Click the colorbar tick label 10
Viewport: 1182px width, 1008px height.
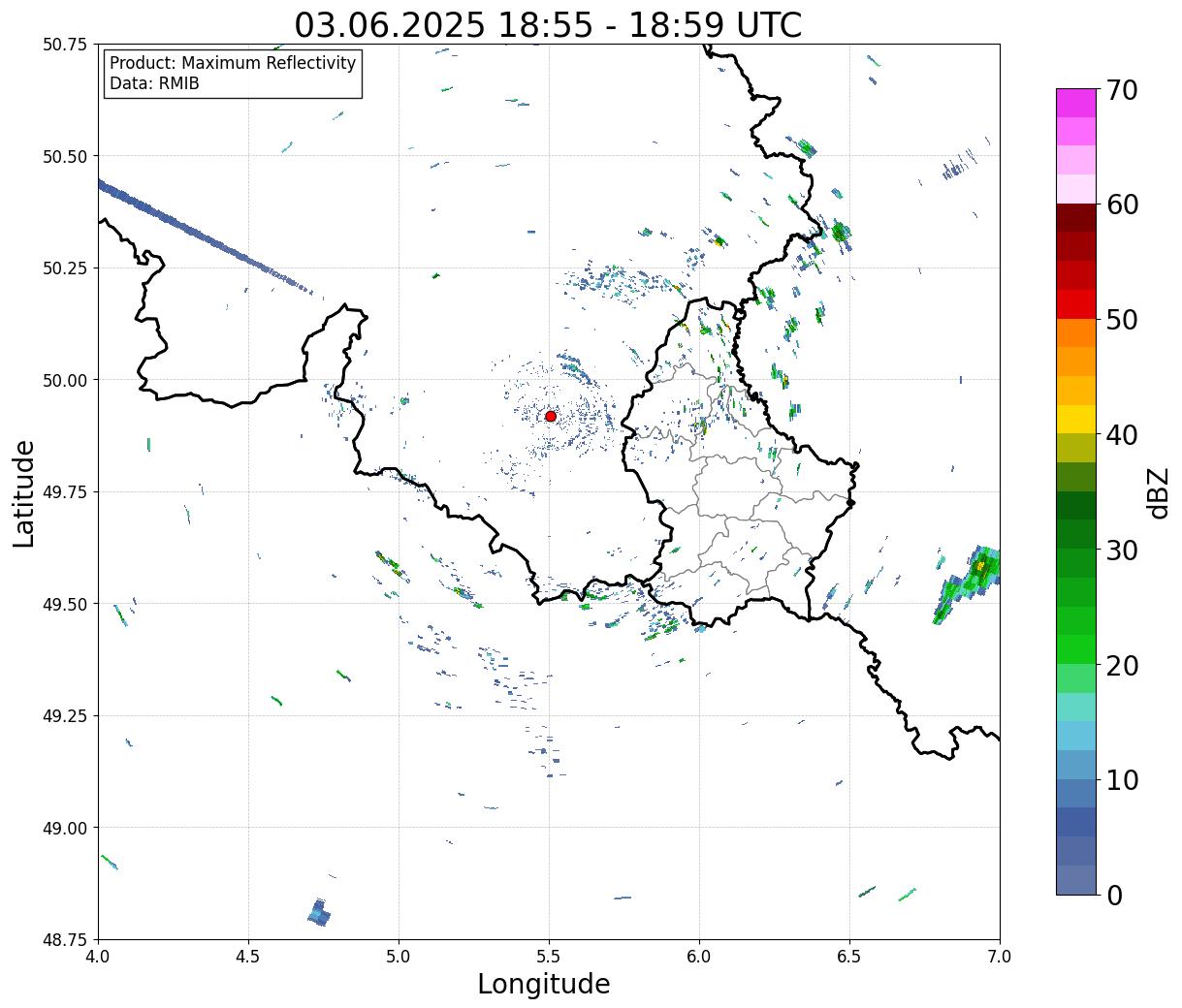(1122, 779)
